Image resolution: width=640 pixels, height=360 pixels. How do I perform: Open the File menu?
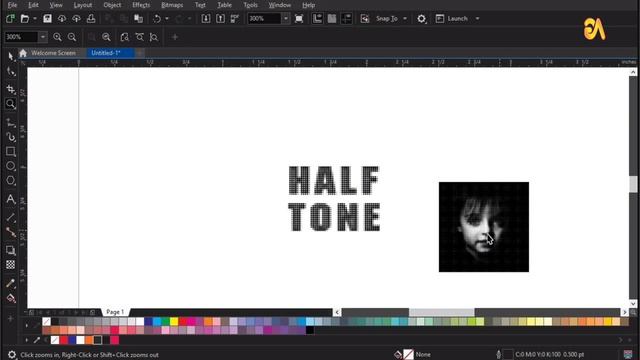pos(12,5)
